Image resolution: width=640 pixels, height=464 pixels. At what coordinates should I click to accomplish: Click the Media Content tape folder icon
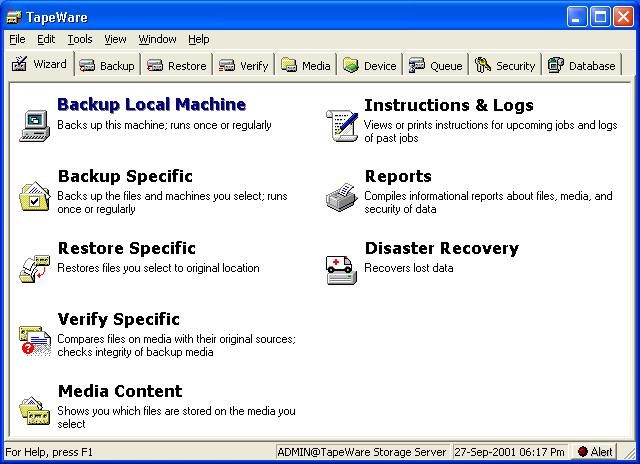(x=35, y=411)
